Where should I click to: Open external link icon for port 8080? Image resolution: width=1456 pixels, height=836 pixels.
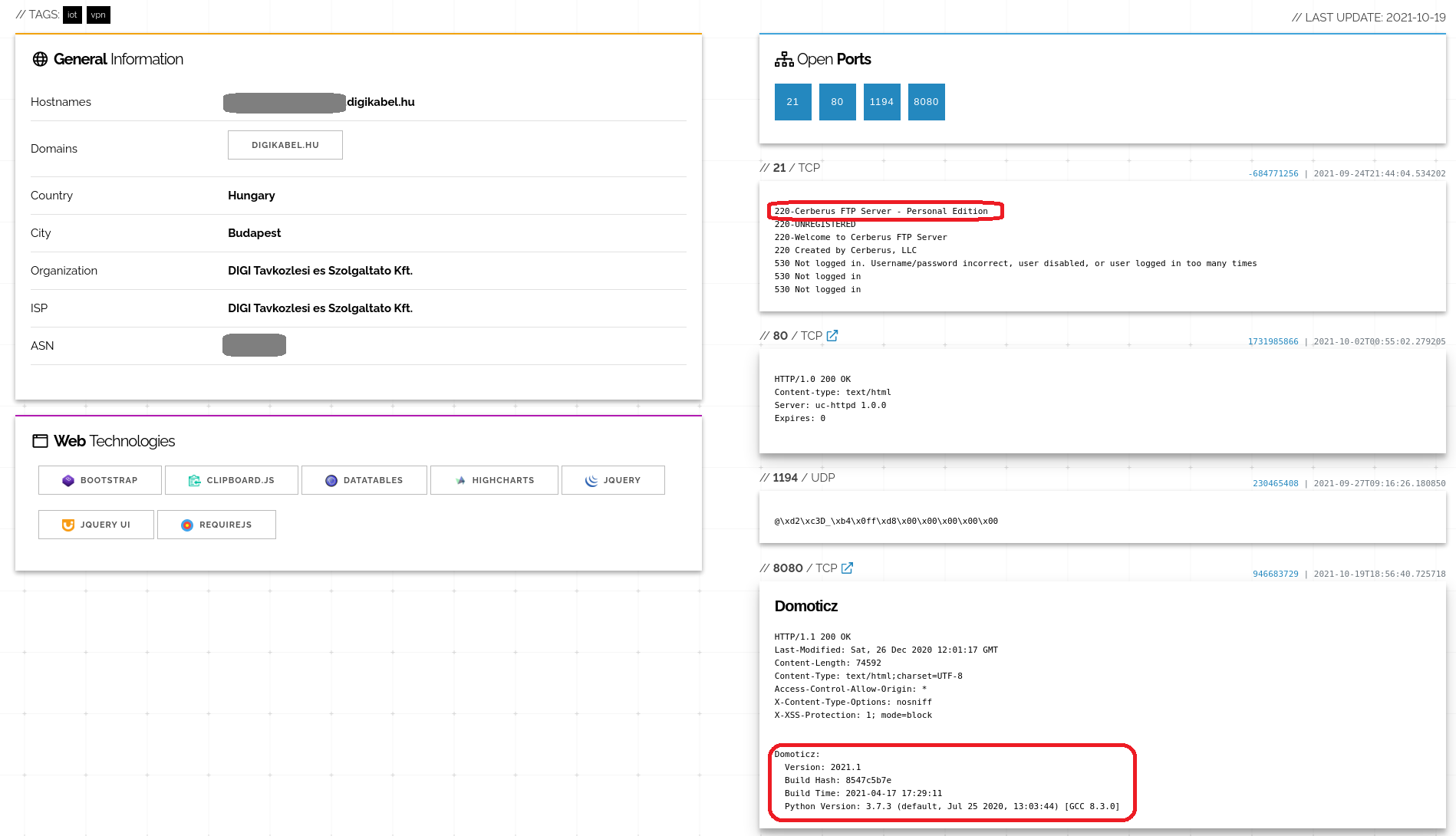point(848,568)
